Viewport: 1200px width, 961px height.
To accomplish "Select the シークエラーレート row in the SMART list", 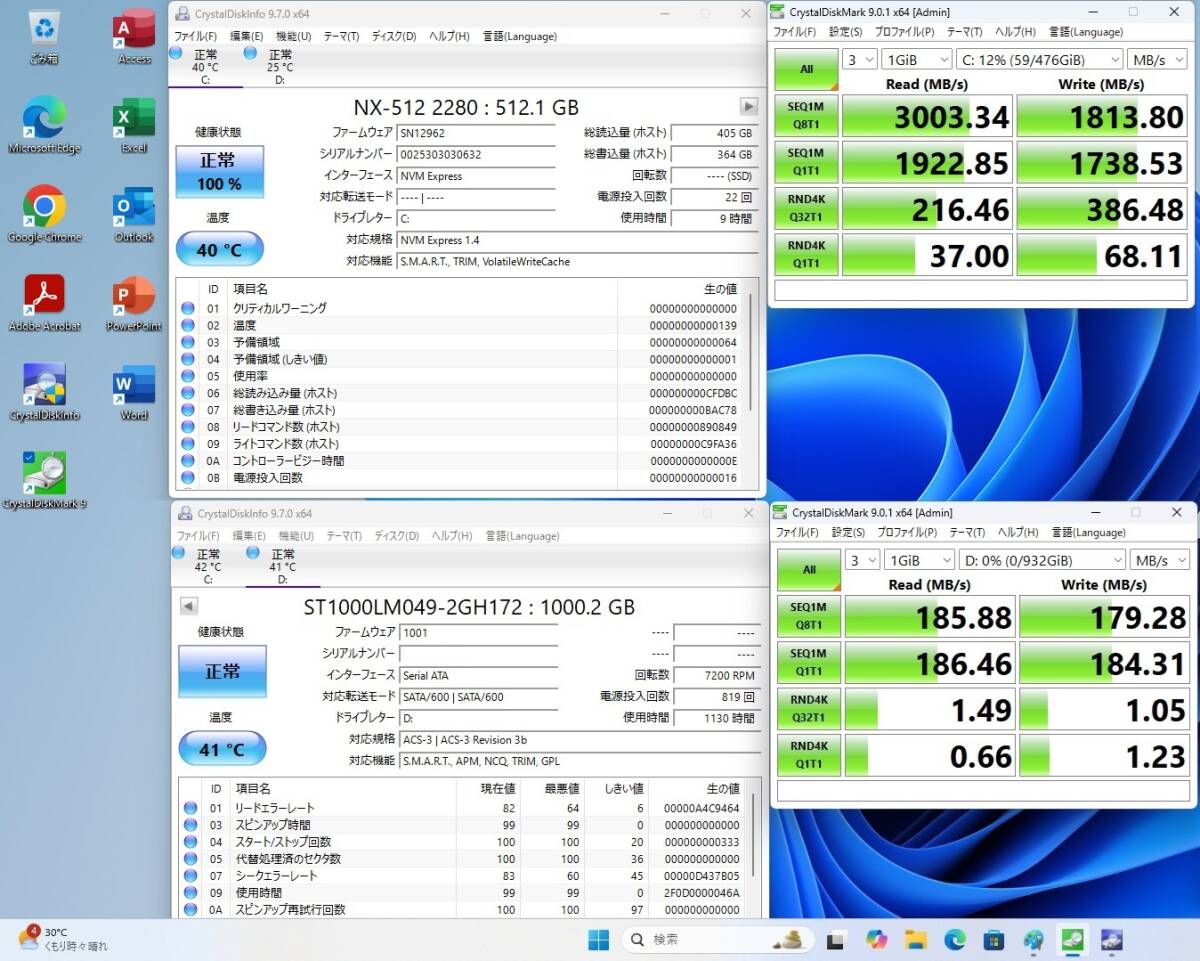I will click(463, 876).
